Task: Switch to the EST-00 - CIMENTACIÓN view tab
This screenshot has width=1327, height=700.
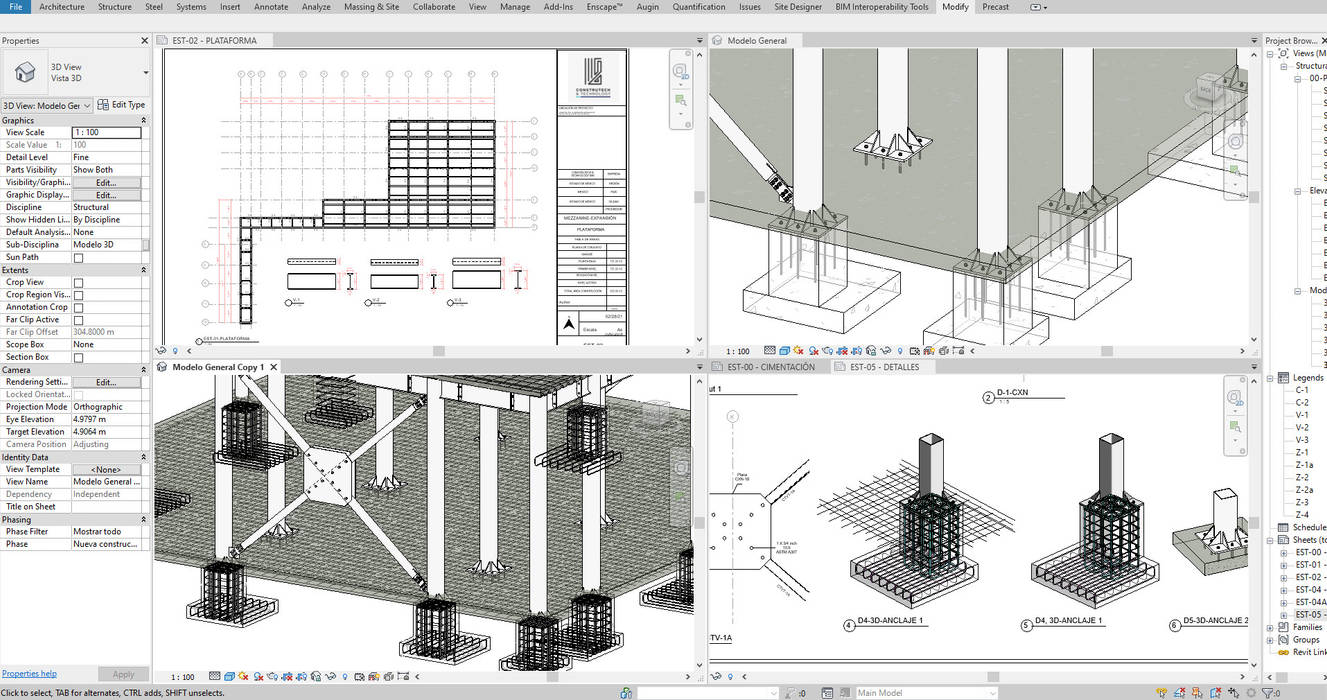Action: point(770,367)
